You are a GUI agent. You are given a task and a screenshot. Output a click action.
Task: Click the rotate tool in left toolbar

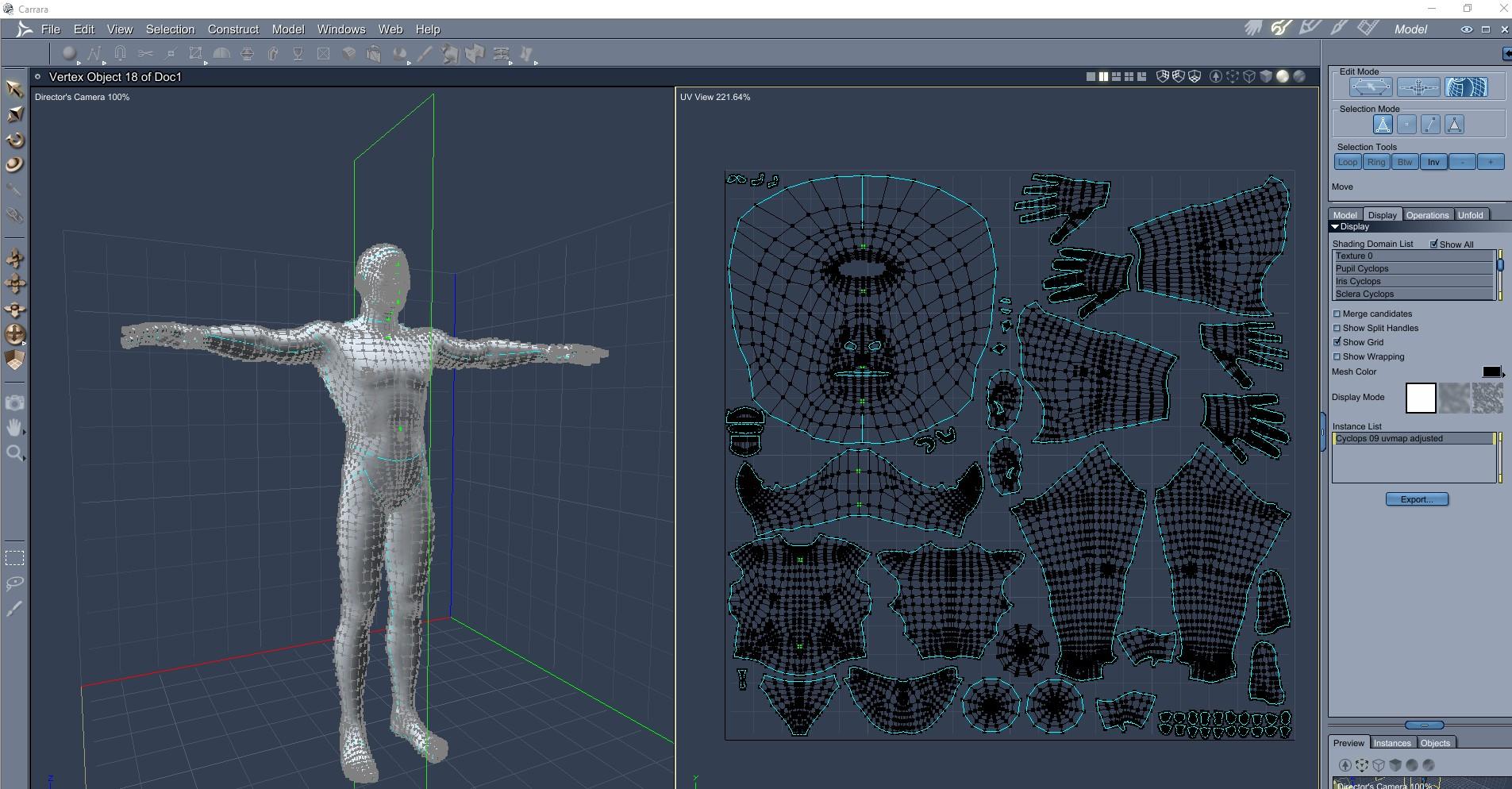tap(14, 140)
